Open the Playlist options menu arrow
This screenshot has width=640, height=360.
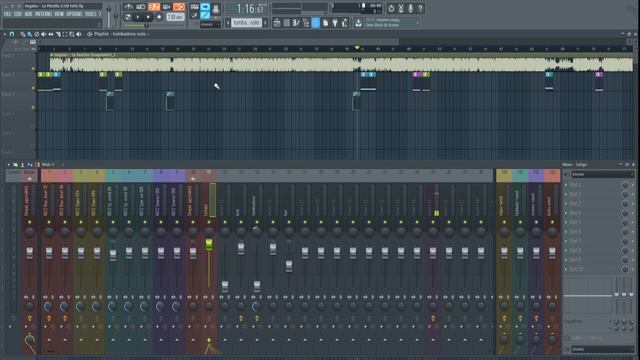pos(5,34)
